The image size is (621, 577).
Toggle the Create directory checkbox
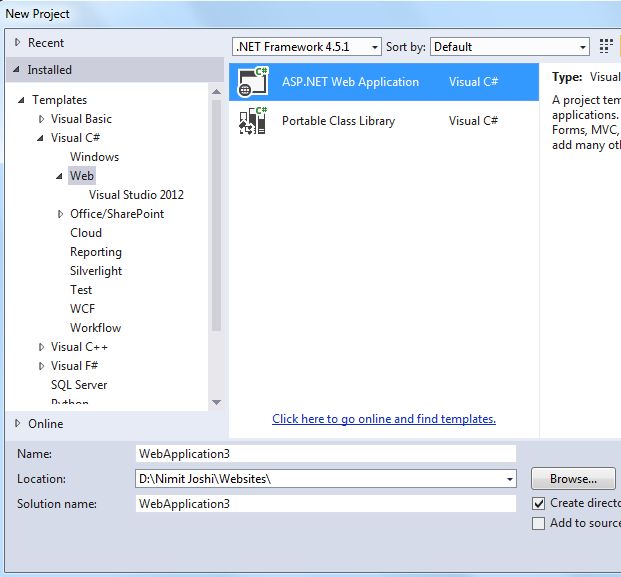(538, 503)
